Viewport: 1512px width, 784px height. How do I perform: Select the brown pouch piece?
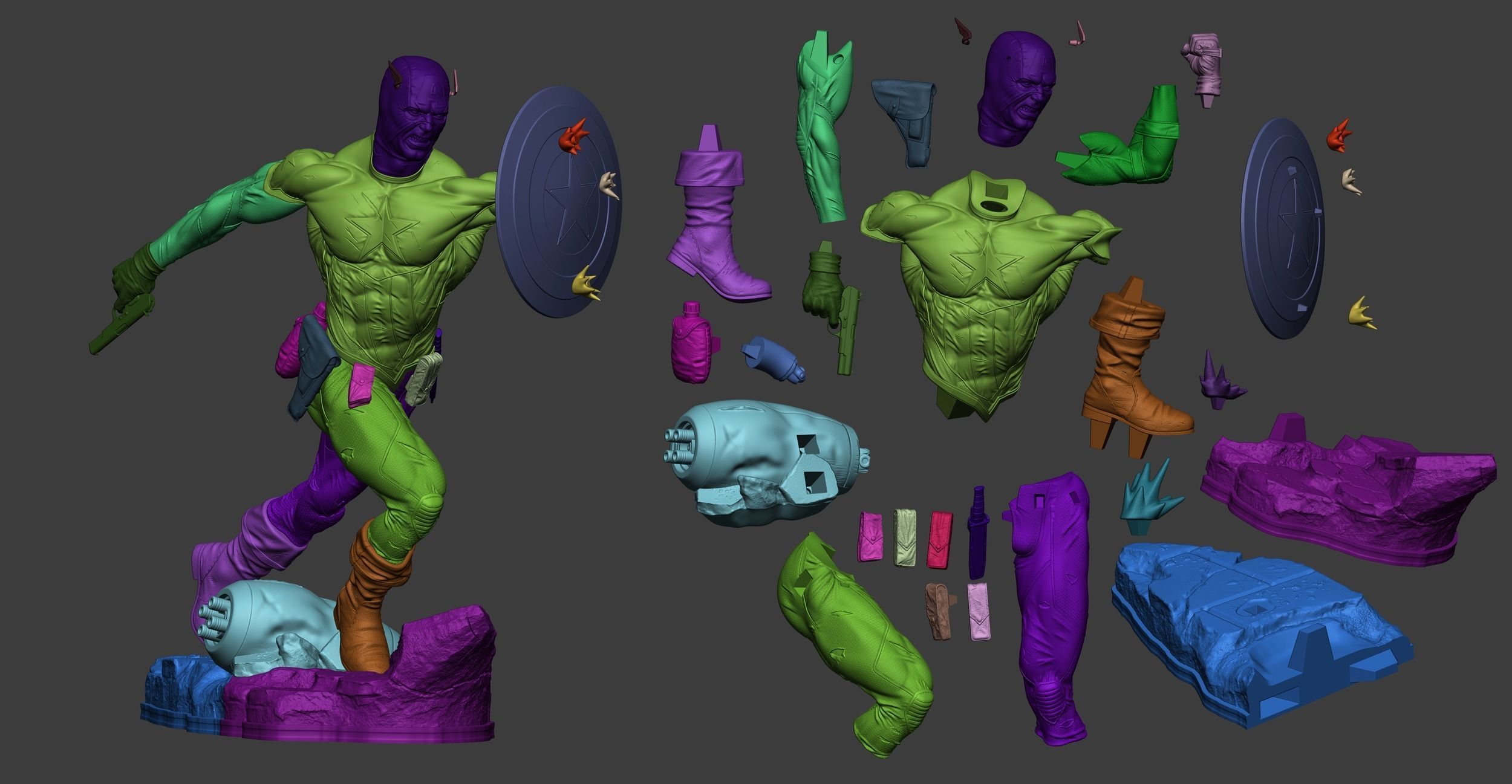click(x=938, y=611)
